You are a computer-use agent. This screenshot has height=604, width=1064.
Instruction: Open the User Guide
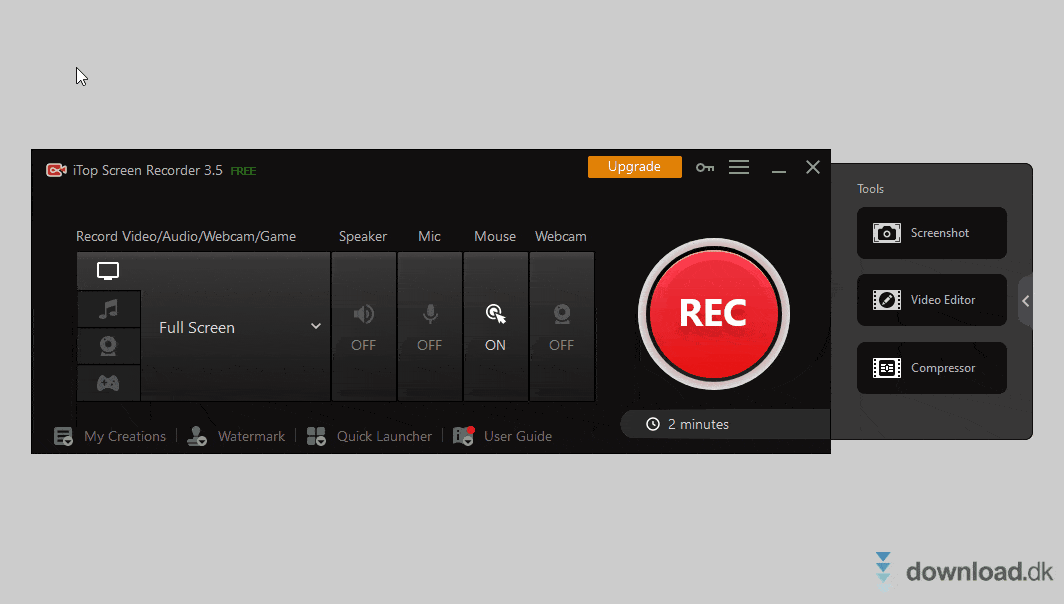502,436
